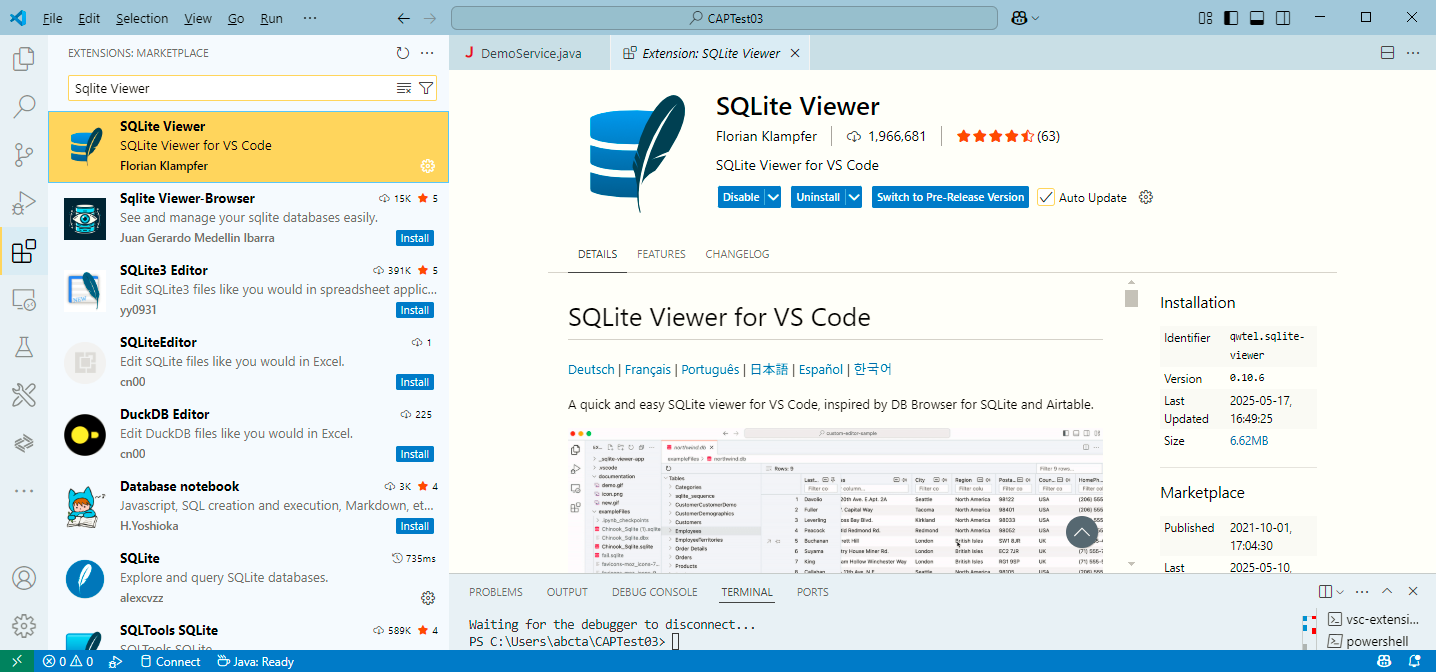Click the Extensions icon in activity bar
The image size is (1436, 672).
click(24, 251)
